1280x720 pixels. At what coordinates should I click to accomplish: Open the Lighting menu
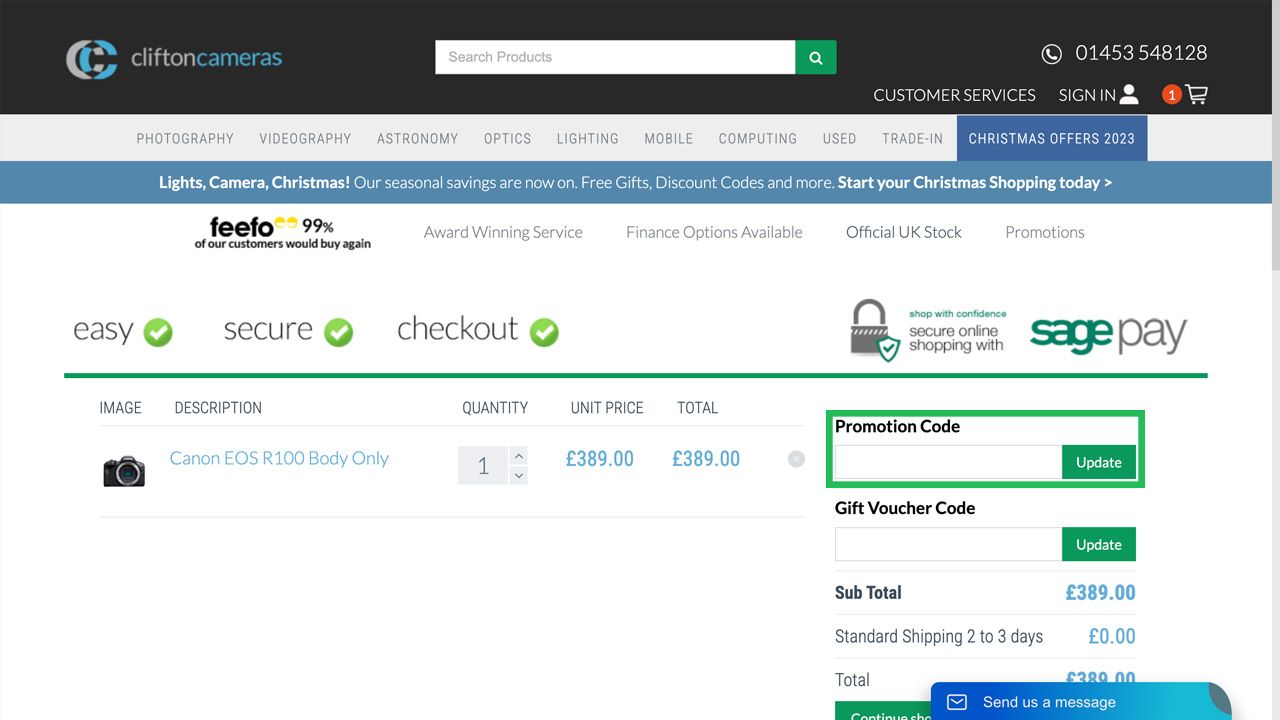click(x=587, y=138)
